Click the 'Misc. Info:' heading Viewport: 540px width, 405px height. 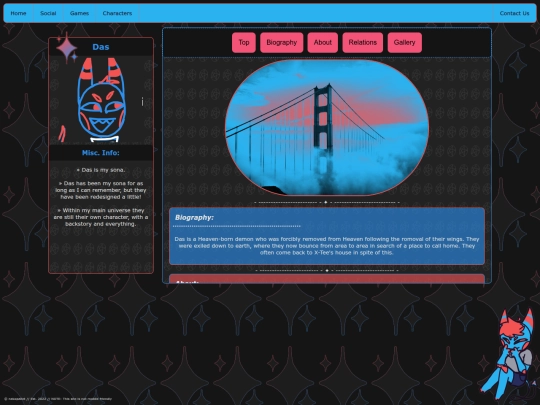tap(101, 153)
